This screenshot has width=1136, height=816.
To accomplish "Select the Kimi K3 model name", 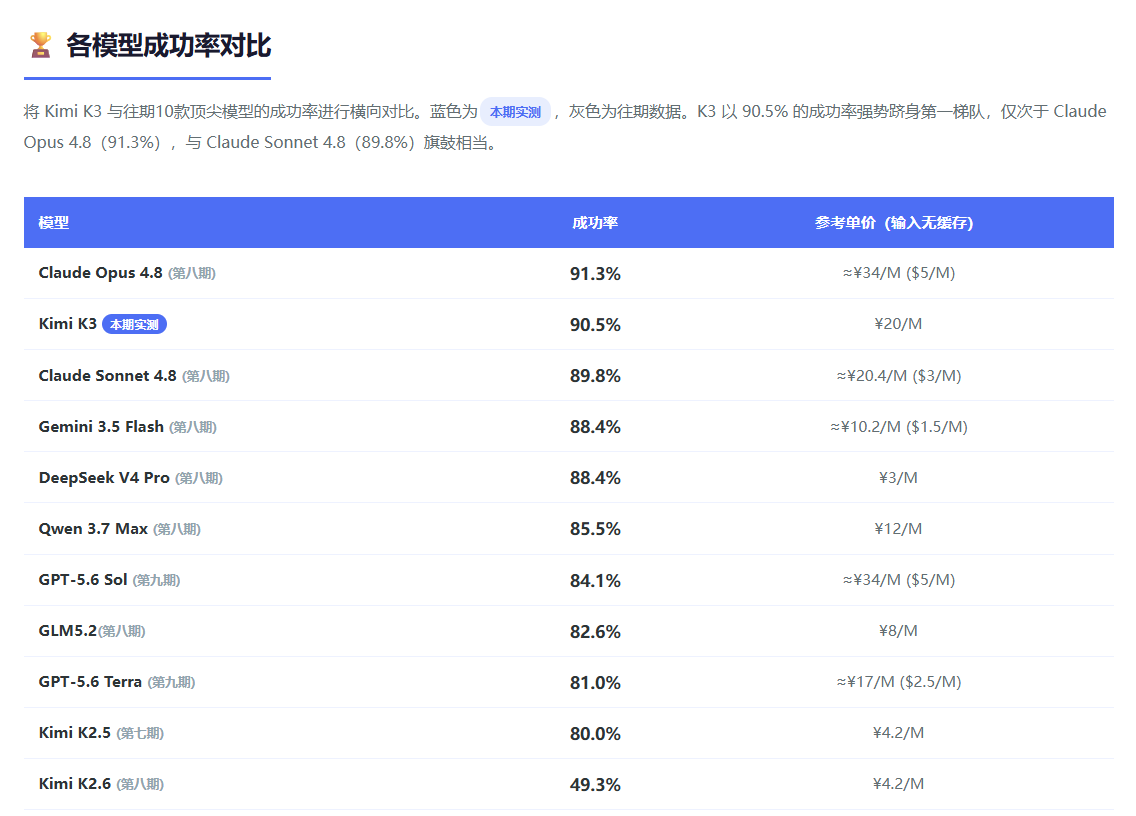I will point(67,324).
